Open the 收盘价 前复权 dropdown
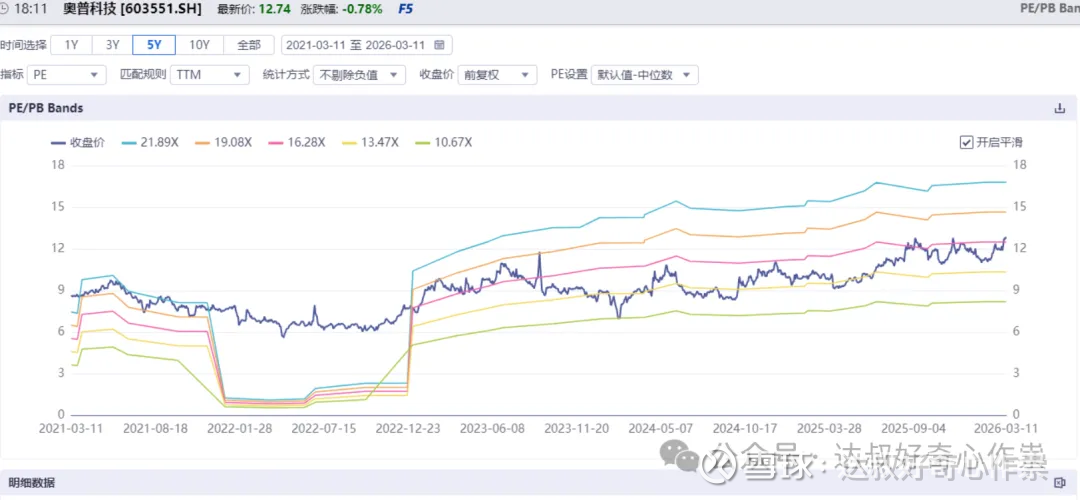The image size is (1080, 500). pyautogui.click(x=497, y=75)
